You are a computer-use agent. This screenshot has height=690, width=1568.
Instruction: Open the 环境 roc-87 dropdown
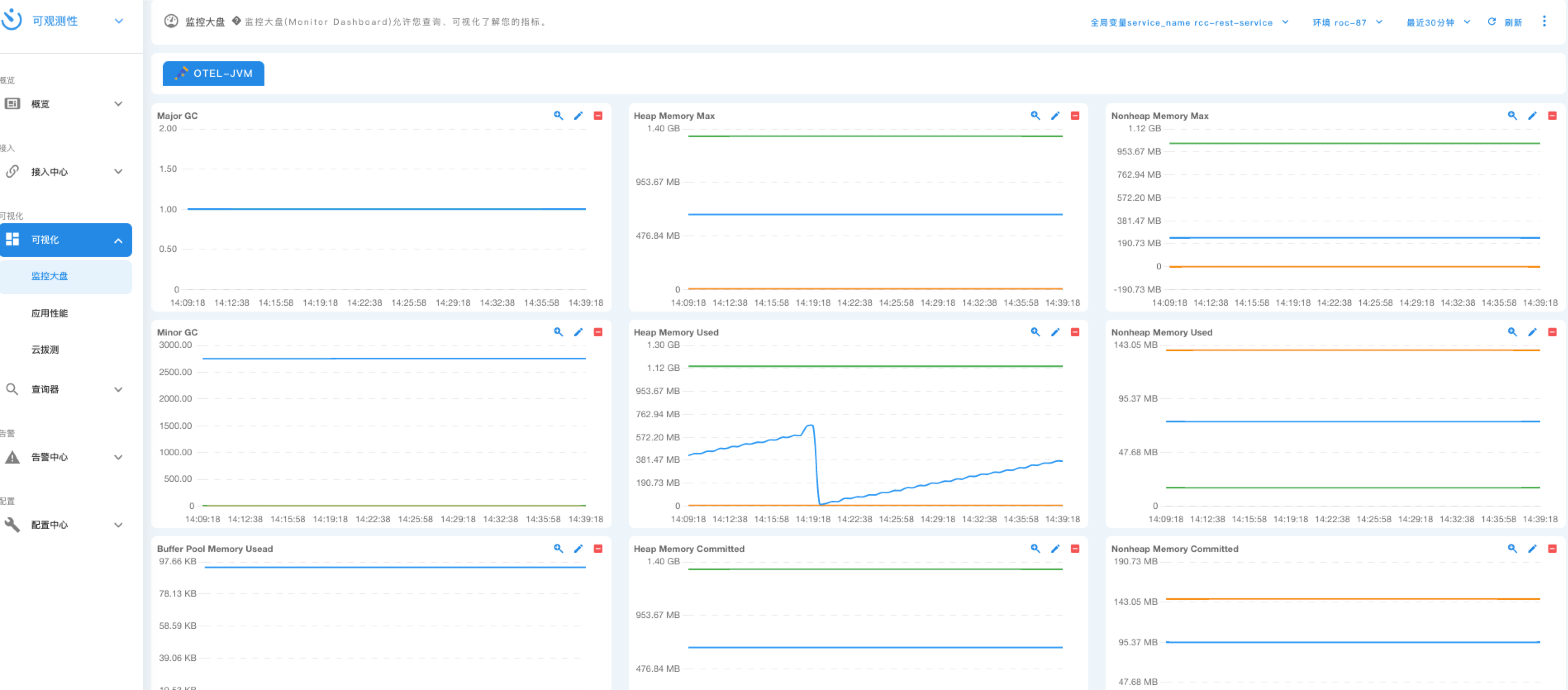(1347, 22)
